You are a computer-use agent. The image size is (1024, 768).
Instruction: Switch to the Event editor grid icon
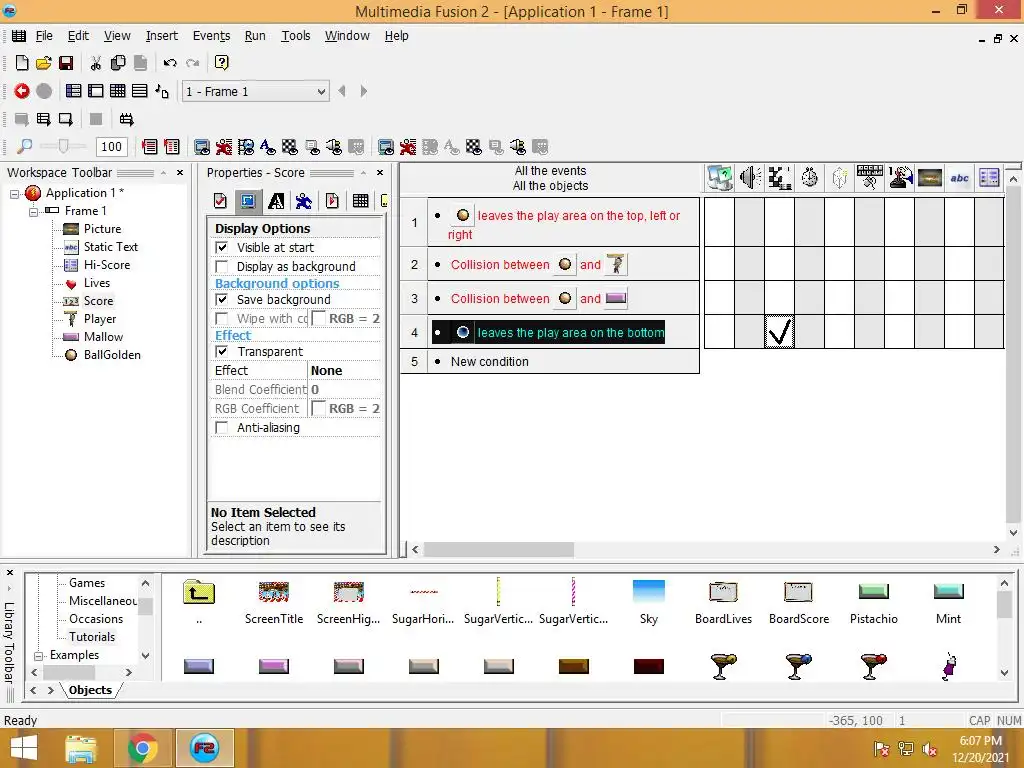point(118,91)
